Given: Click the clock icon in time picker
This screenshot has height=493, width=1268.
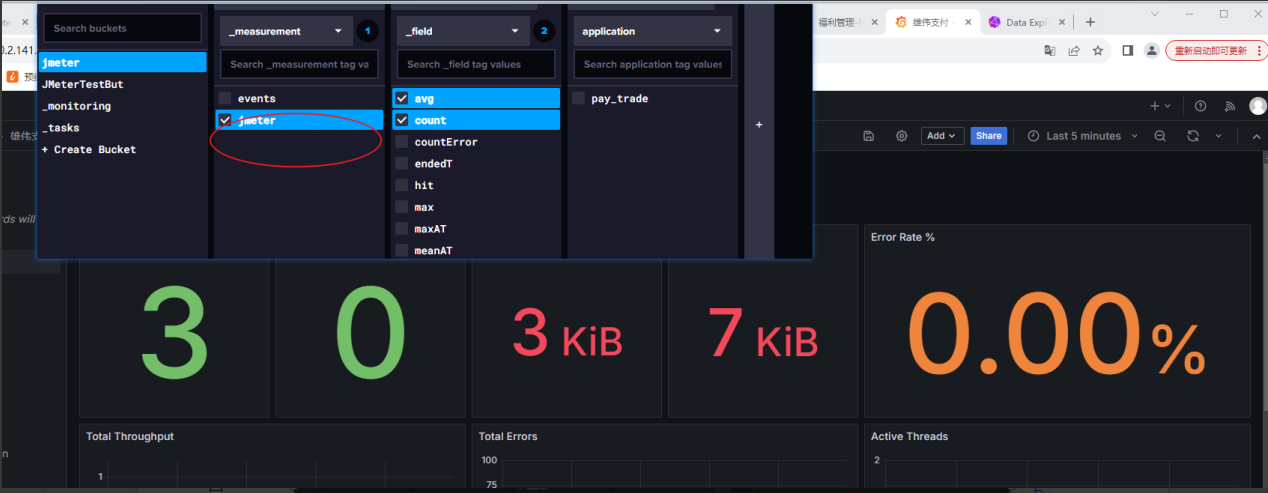Looking at the screenshot, I should click(x=1034, y=136).
